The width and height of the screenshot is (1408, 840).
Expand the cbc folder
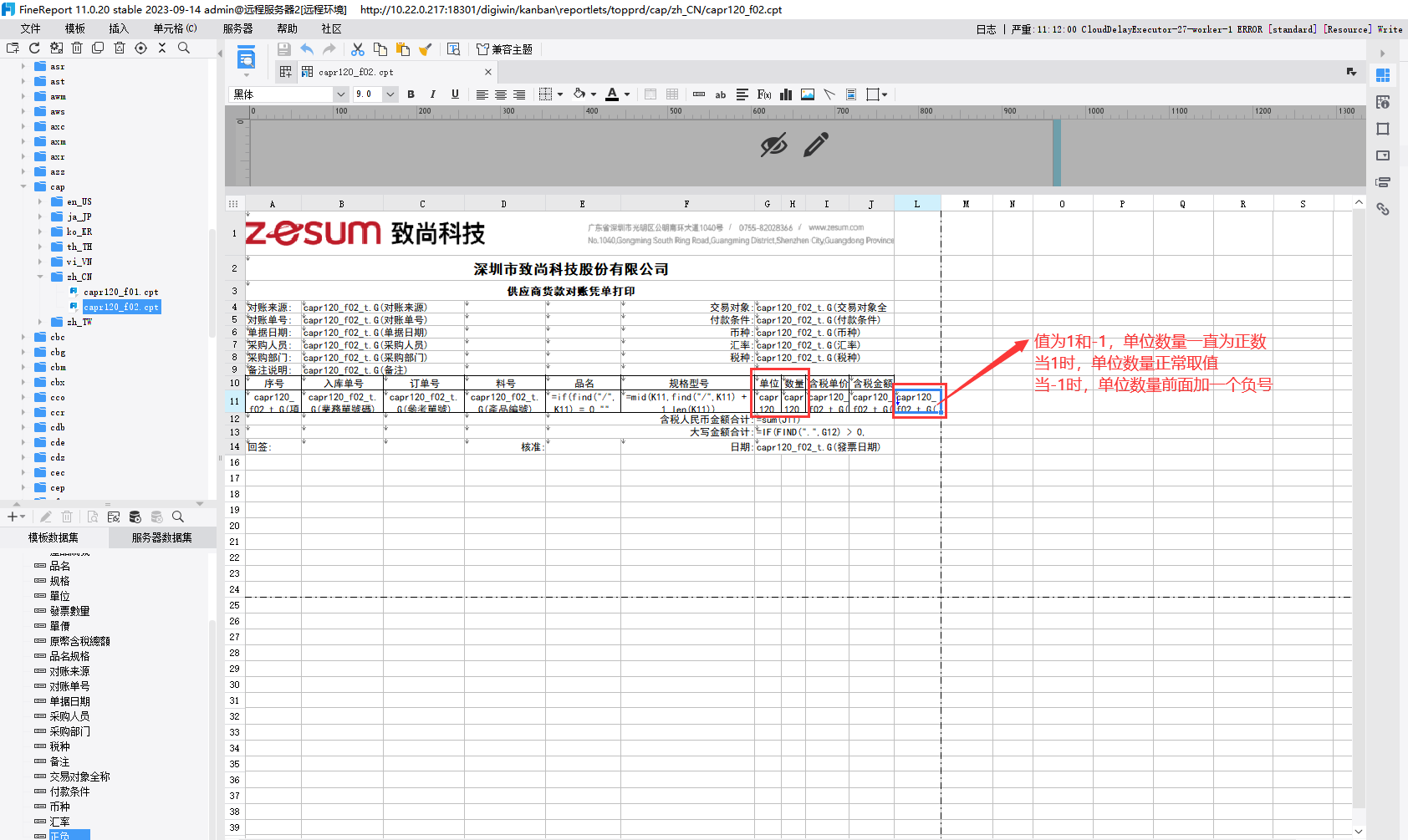click(23, 337)
